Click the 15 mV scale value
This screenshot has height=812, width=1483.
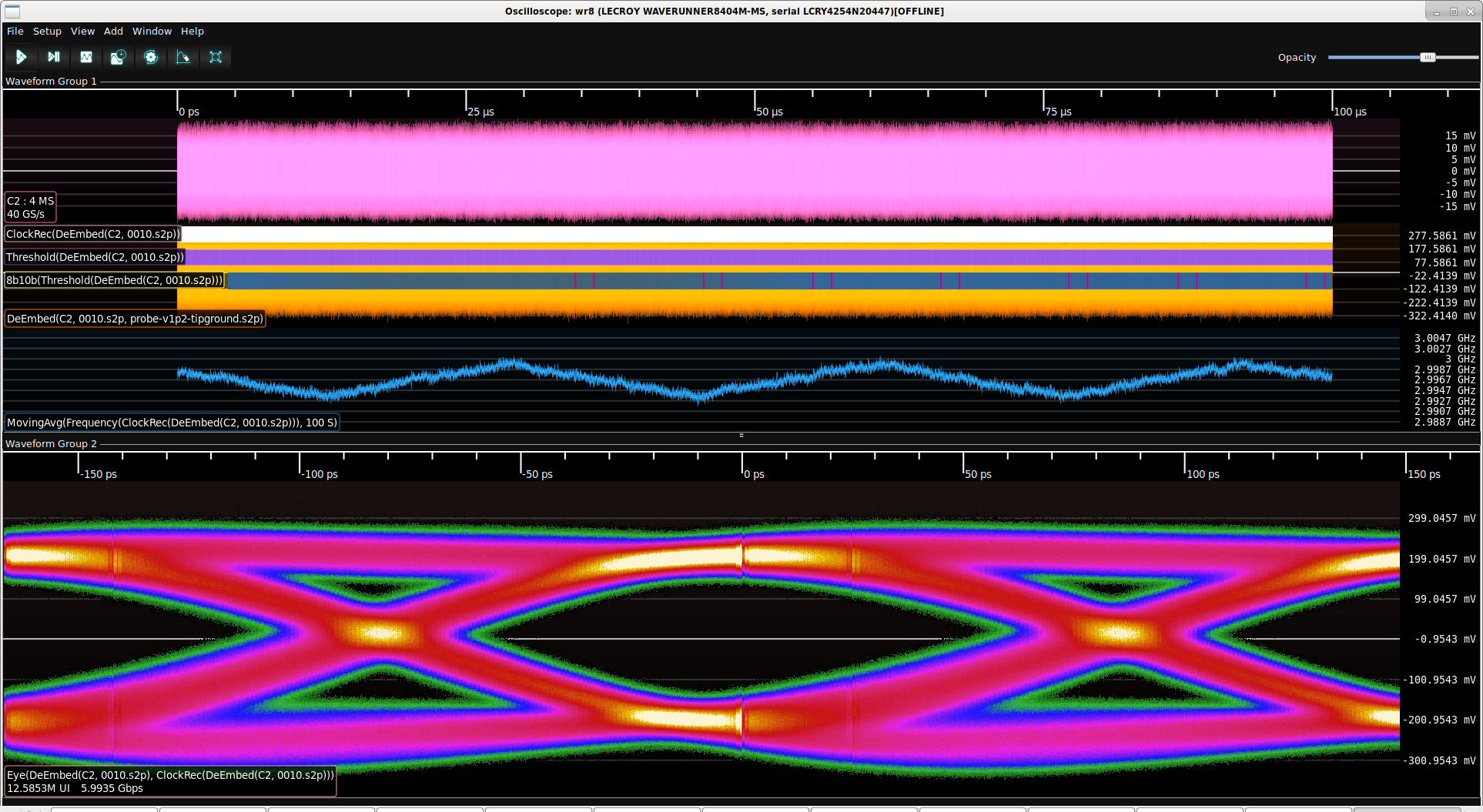click(x=1460, y=135)
